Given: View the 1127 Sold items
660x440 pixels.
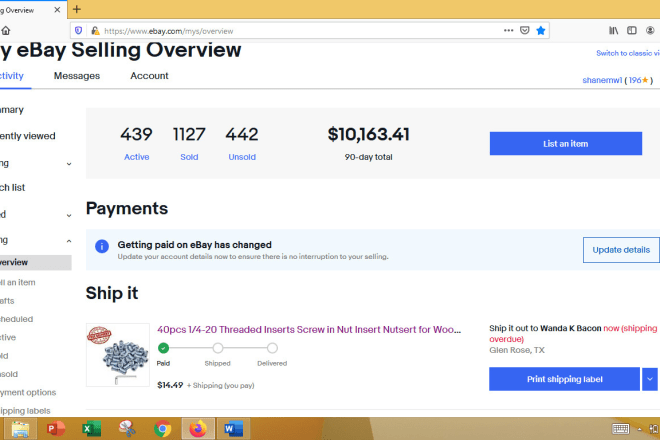Looking at the screenshot, I should click(189, 144).
